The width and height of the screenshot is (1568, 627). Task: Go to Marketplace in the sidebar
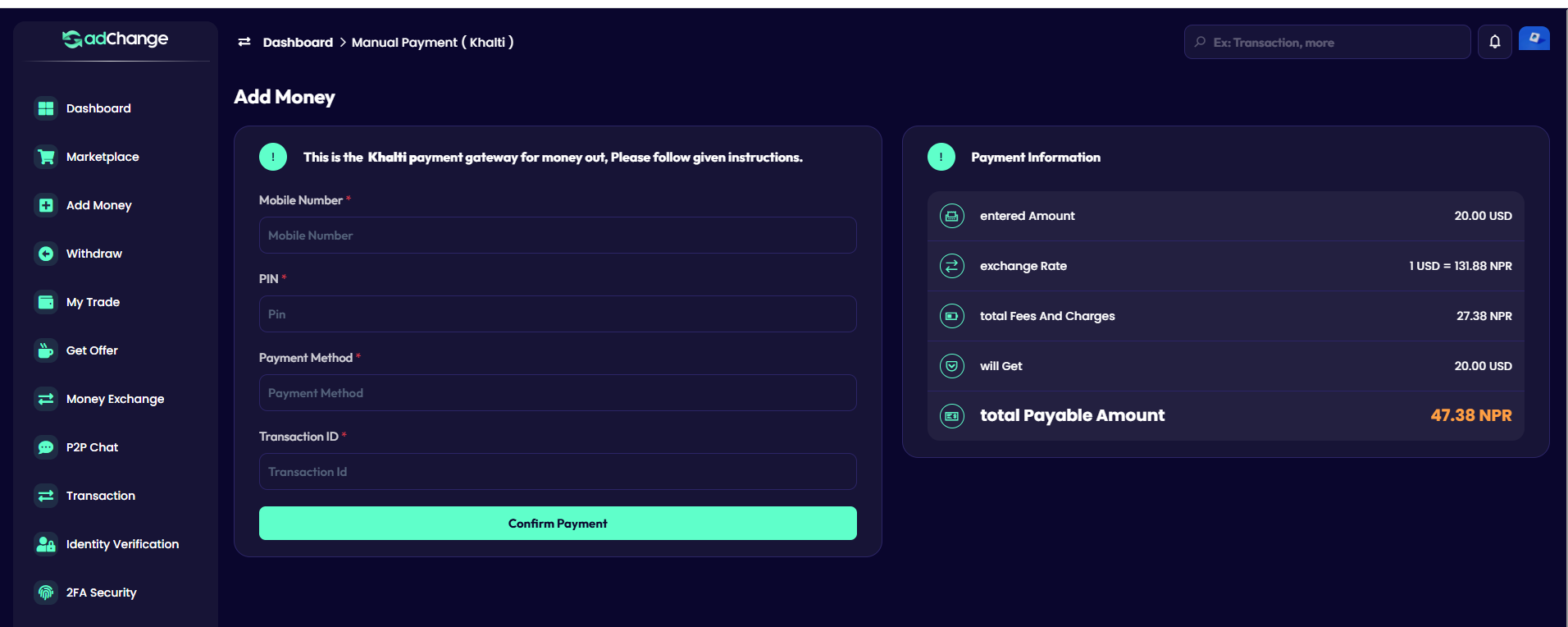point(103,157)
